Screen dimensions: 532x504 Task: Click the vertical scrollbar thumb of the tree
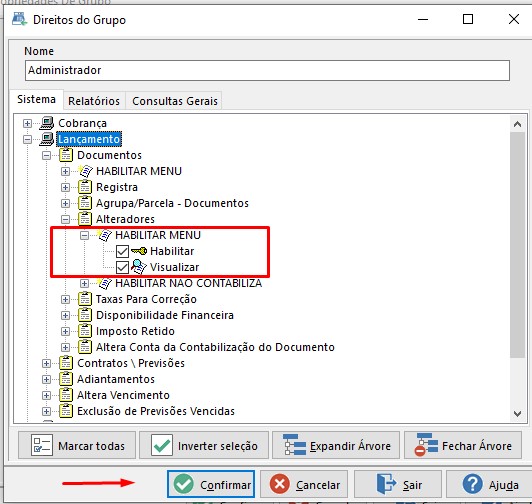(x=517, y=245)
